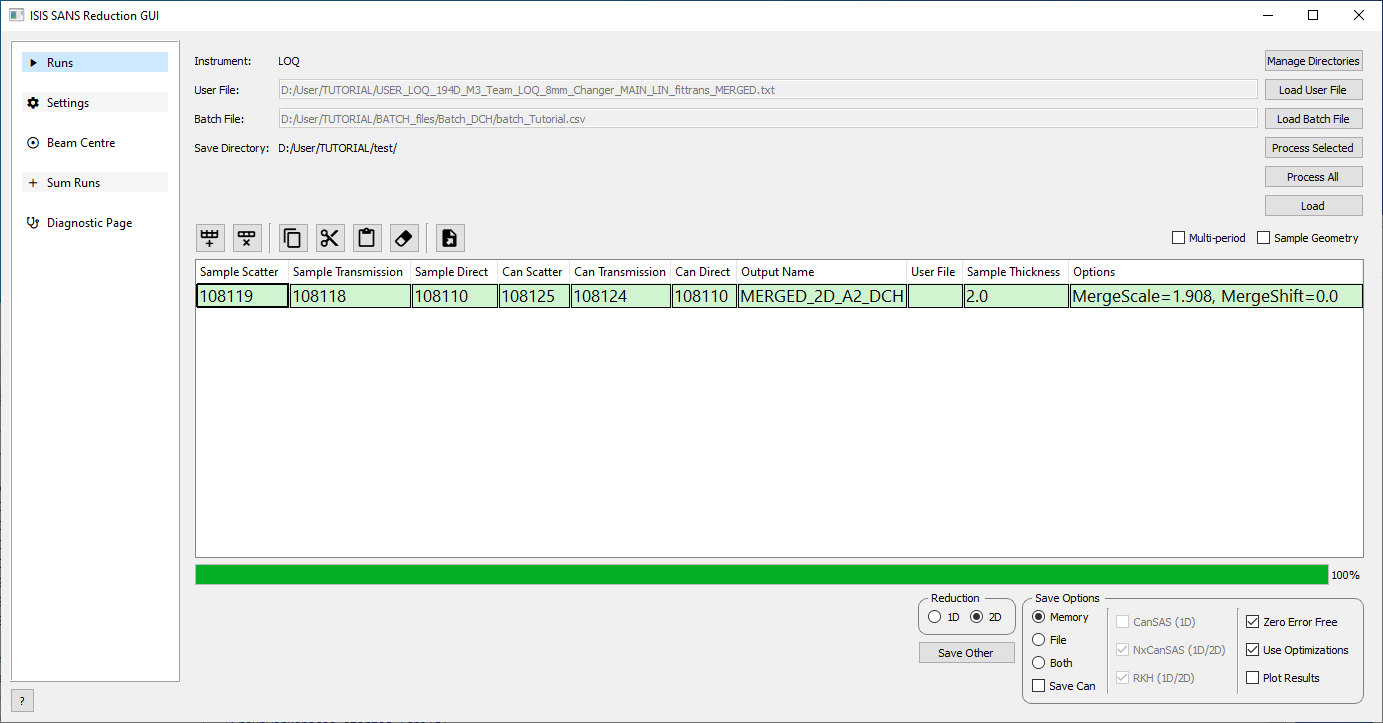The height and width of the screenshot is (723, 1383).
Task: Go to the Diagnostic Page tab
Action: (89, 223)
